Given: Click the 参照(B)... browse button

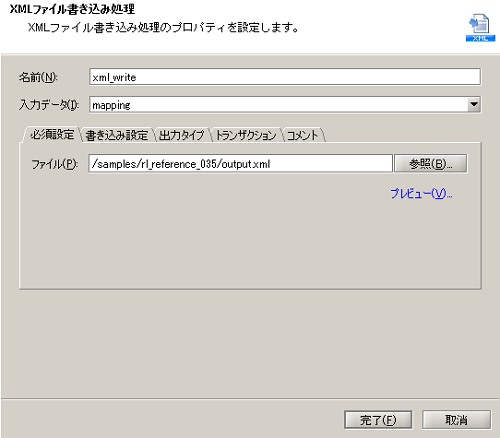Looking at the screenshot, I should coord(430,164).
